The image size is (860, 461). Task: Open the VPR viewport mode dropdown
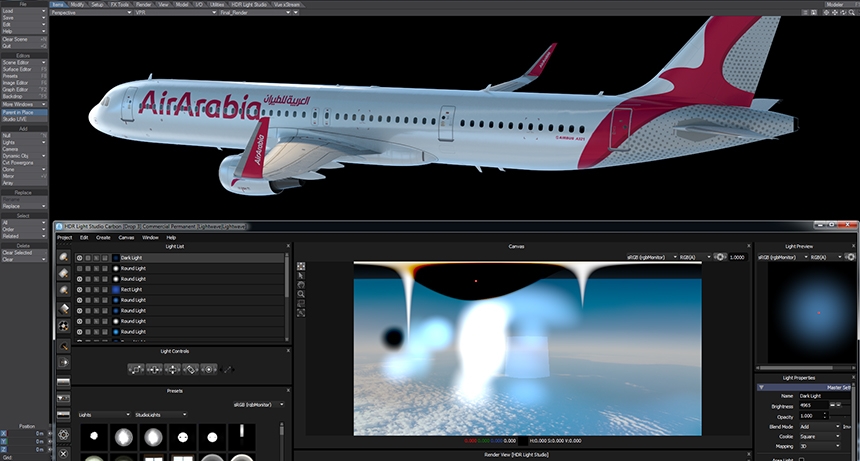pyautogui.click(x=176, y=12)
